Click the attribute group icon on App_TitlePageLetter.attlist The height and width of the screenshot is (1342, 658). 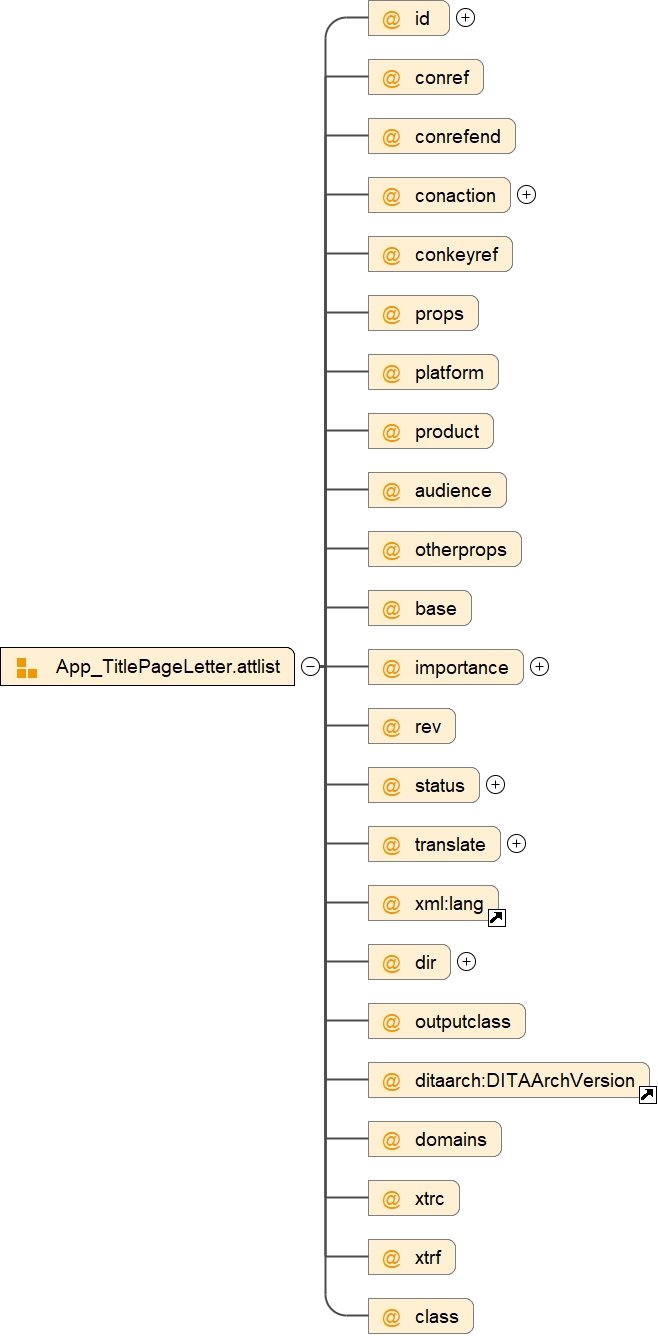tap(27, 668)
